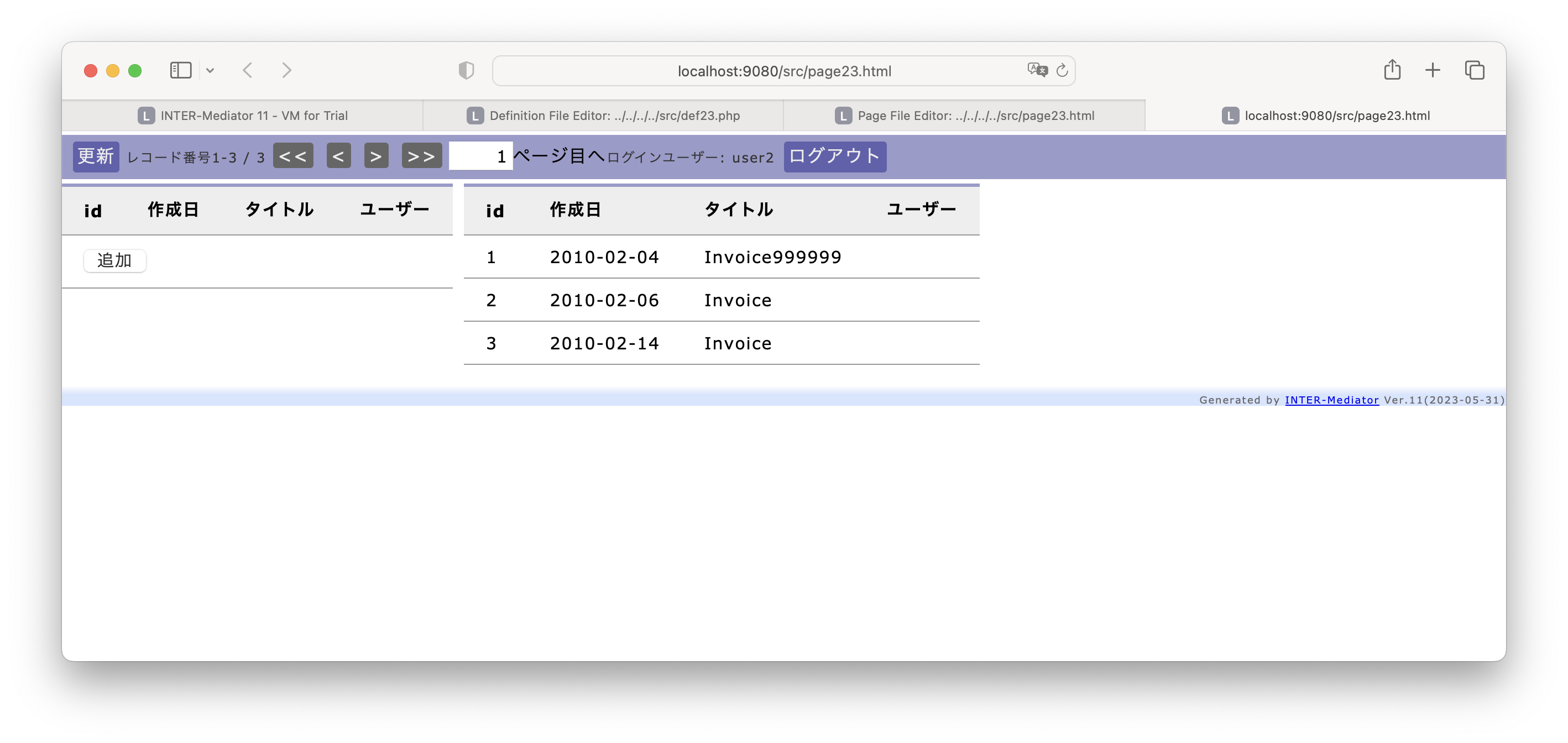Open the INTER-Mediator footer link

pos(1331,400)
